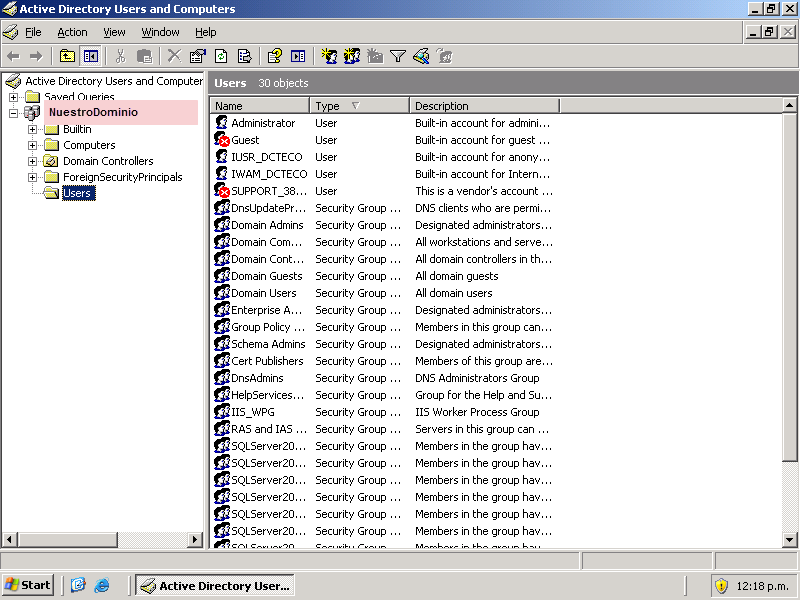Expand the Domain Controllers node
This screenshot has width=800, height=600.
click(x=33, y=161)
